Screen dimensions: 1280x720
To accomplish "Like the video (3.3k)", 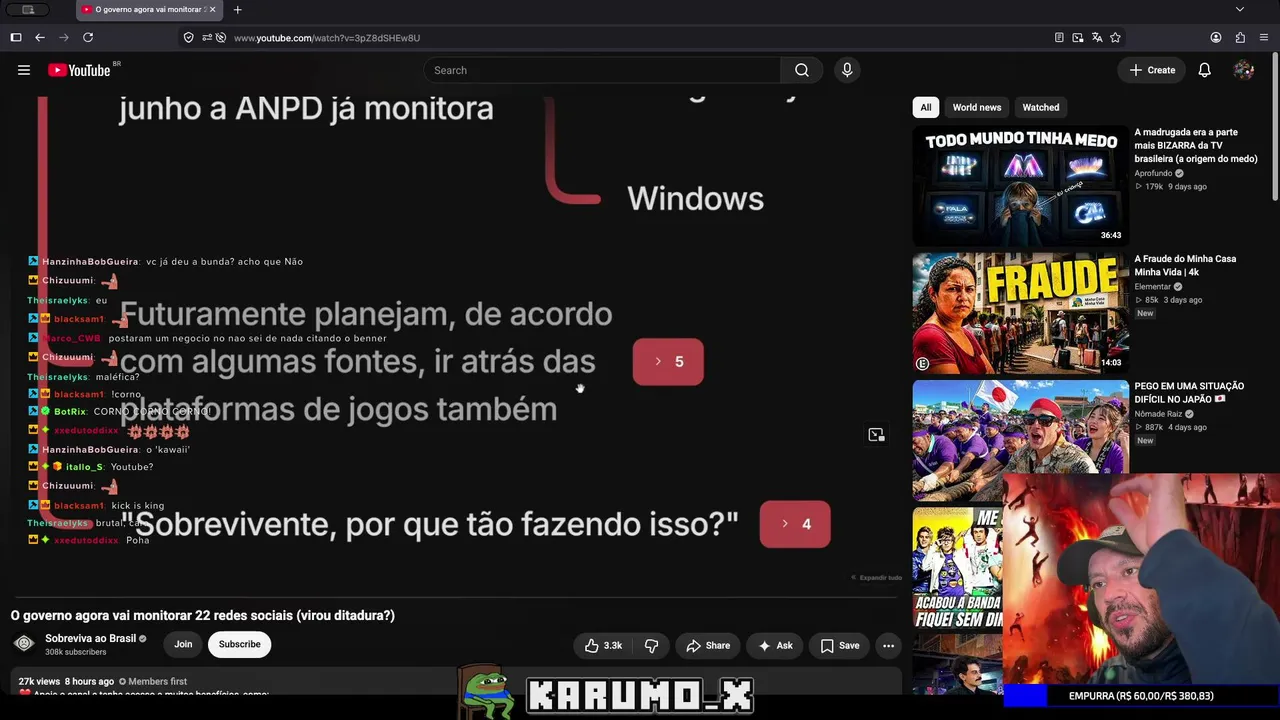I will click(603, 646).
